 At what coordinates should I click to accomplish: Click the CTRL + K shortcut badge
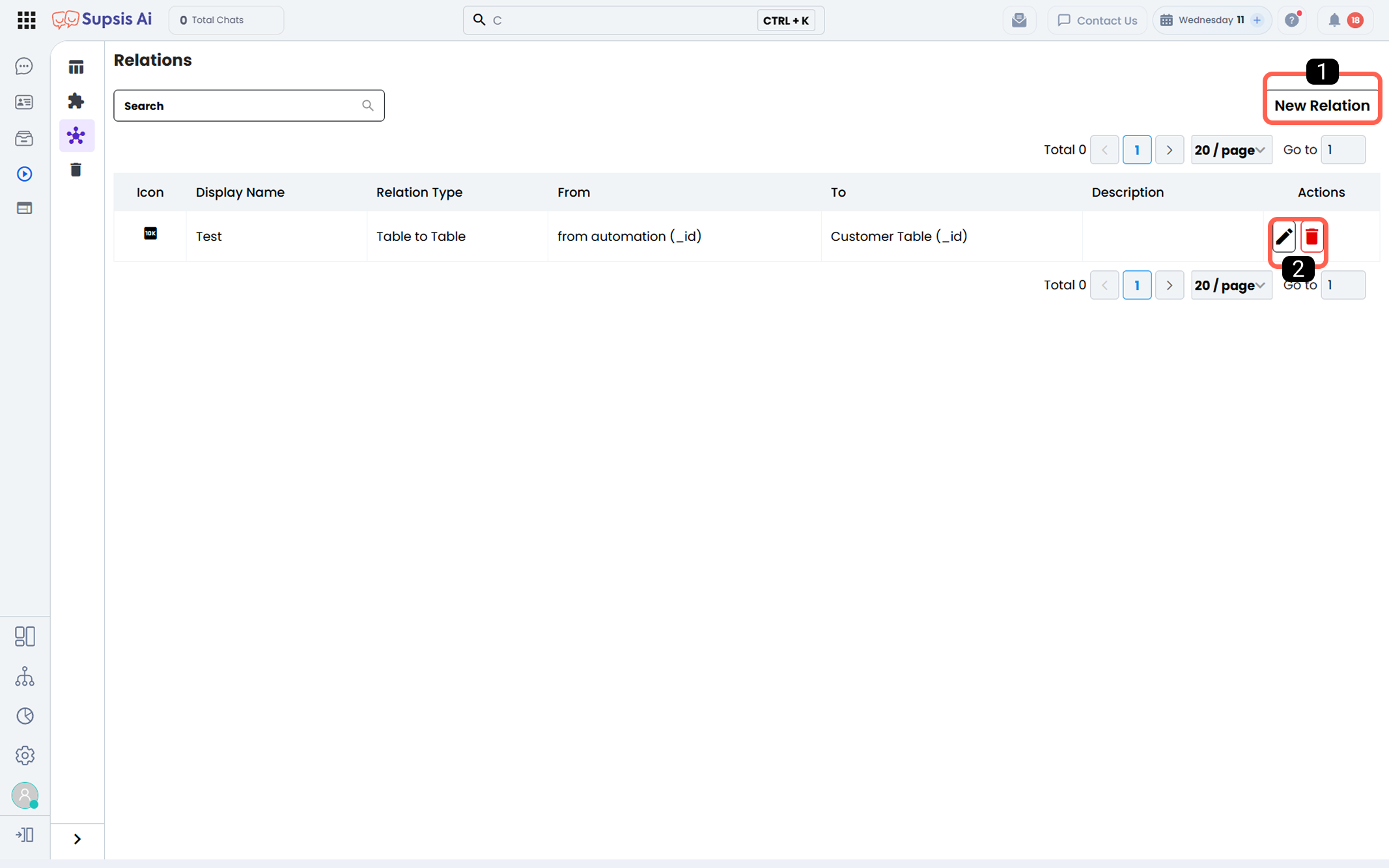pos(786,20)
